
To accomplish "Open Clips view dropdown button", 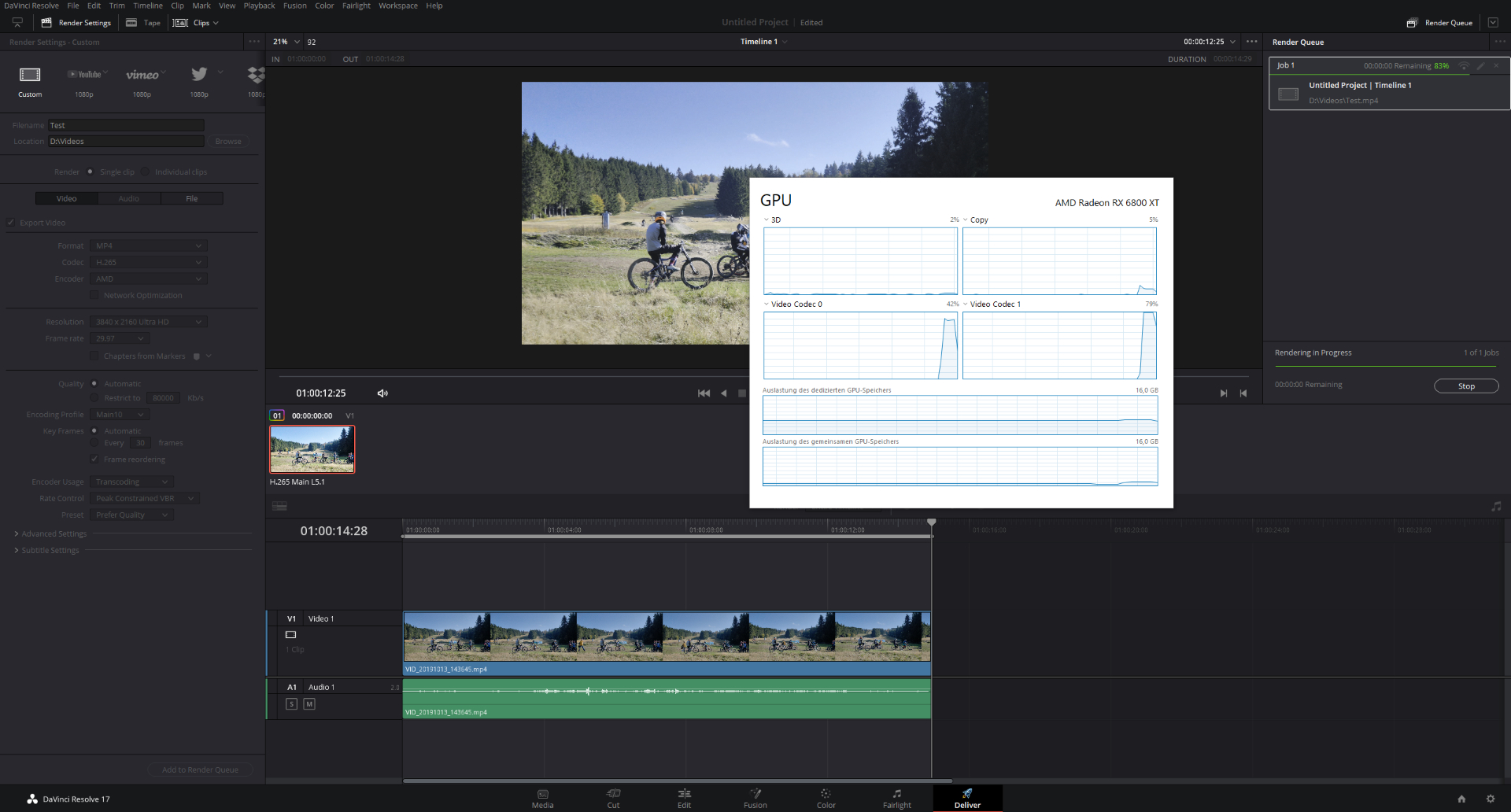I will [x=196, y=23].
